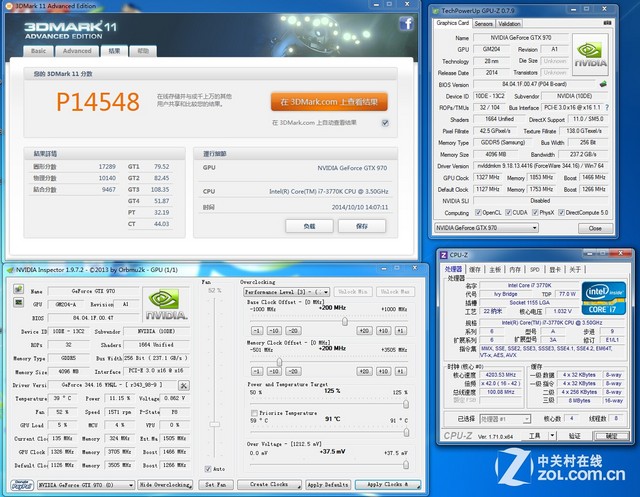Open the 主板 tab in CPU-Z
The height and width of the screenshot is (497, 640).
coord(495,269)
